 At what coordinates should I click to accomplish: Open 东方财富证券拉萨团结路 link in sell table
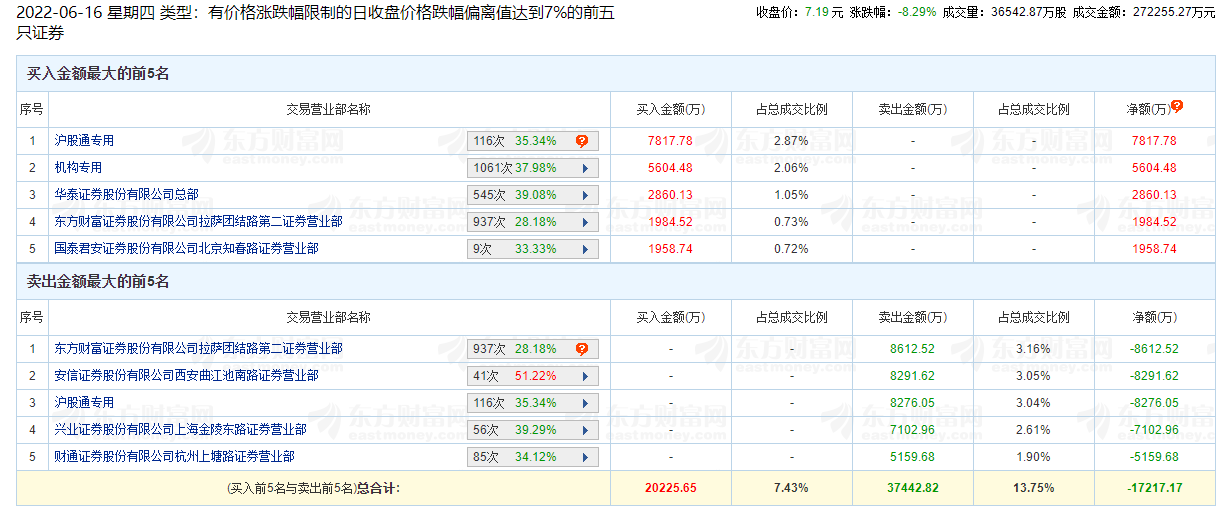pos(198,349)
